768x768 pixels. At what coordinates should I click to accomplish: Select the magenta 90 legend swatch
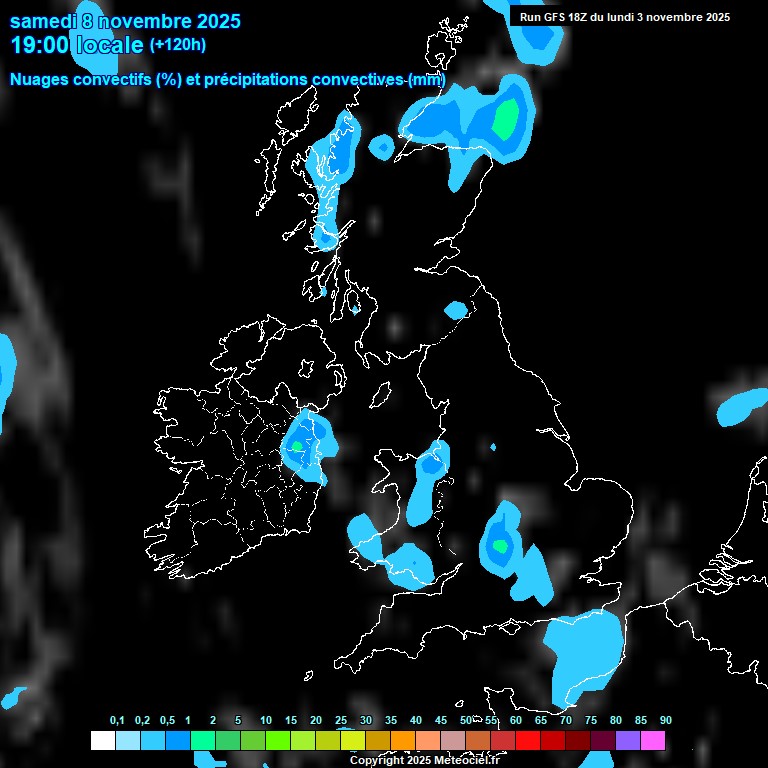[653, 741]
